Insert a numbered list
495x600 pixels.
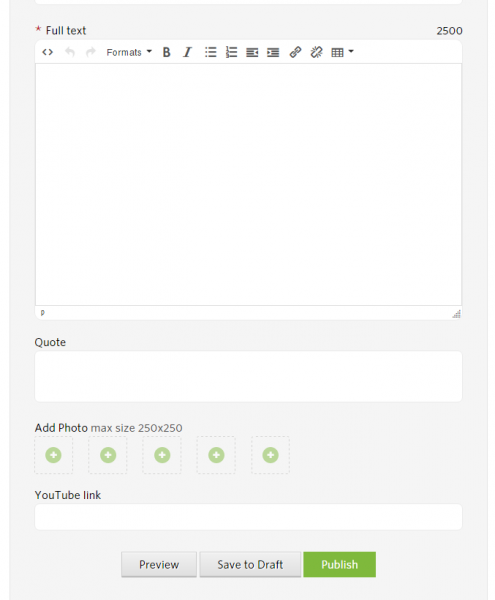pyautogui.click(x=231, y=52)
